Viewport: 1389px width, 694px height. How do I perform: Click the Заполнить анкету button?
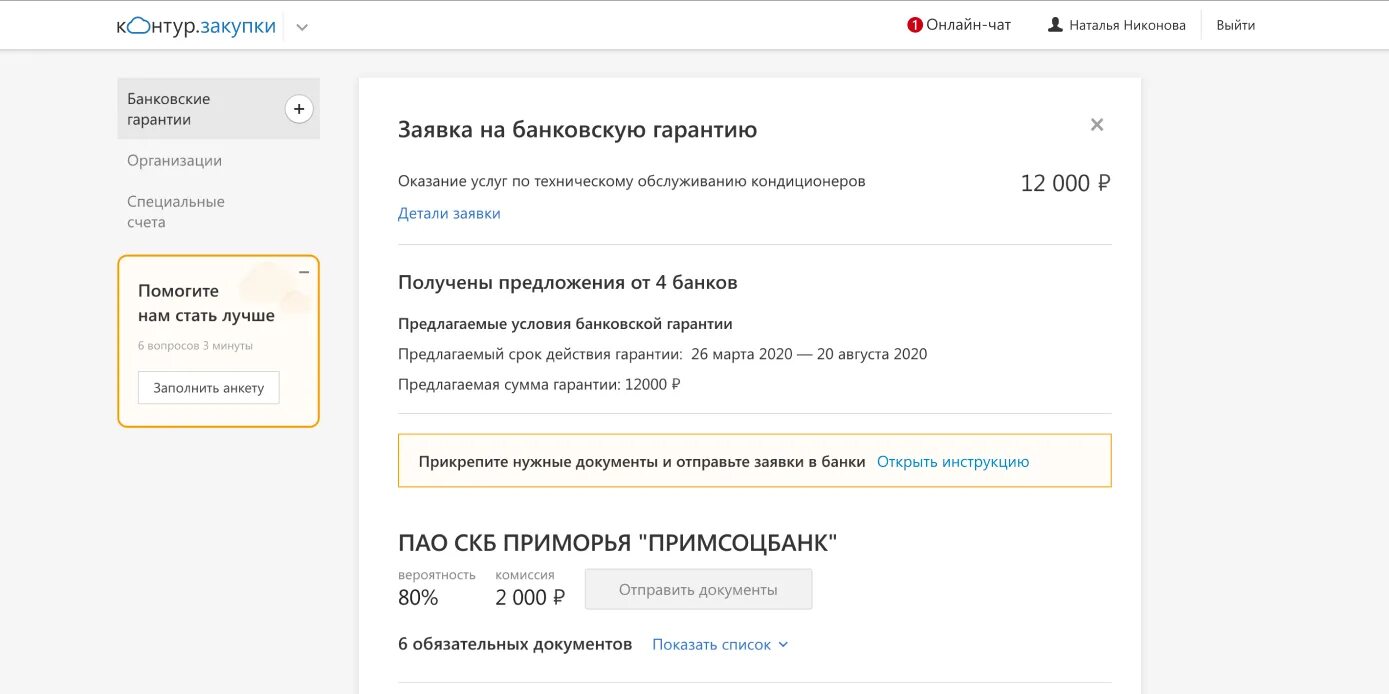pos(208,387)
